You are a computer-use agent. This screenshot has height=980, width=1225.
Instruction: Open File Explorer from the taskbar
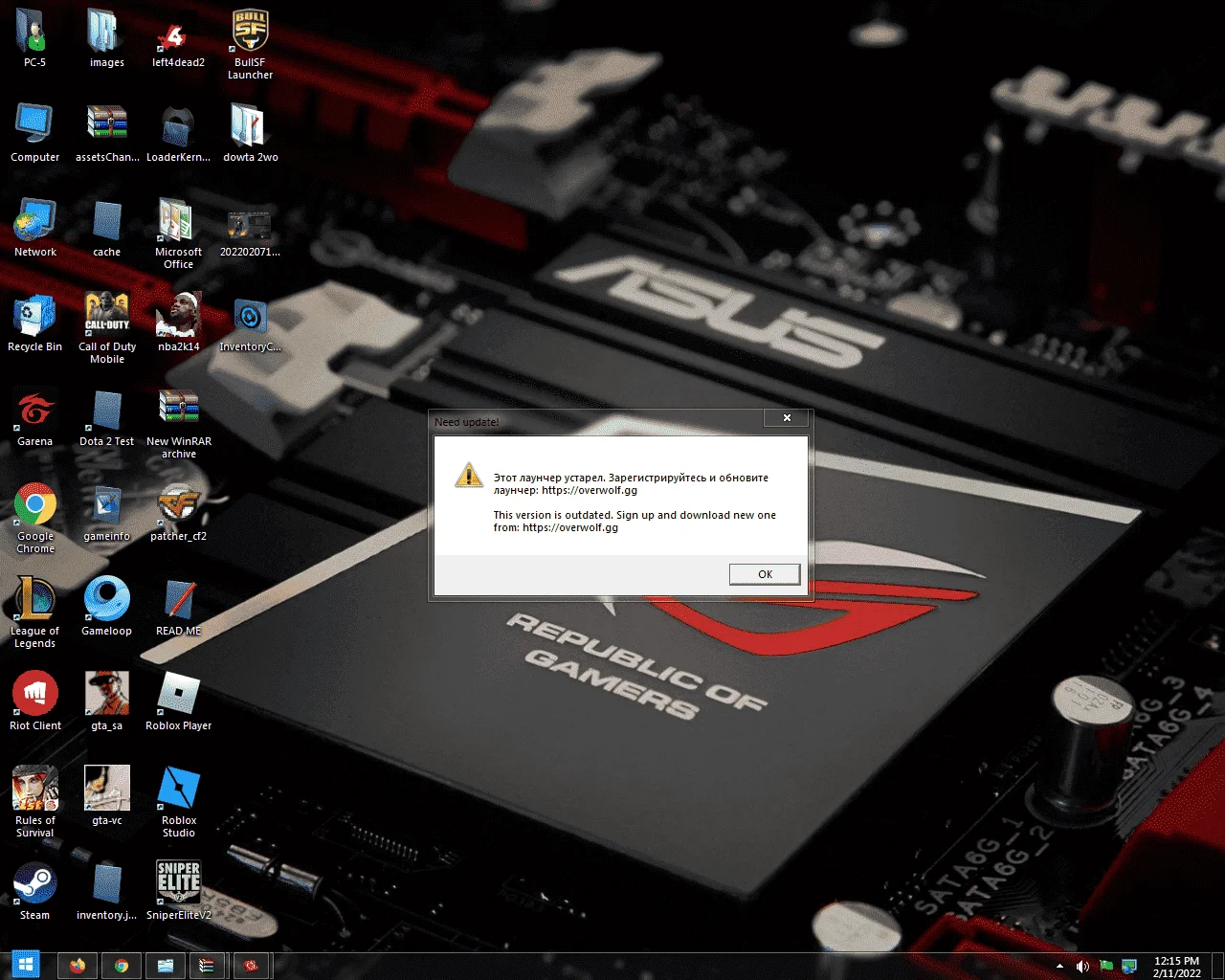(165, 966)
